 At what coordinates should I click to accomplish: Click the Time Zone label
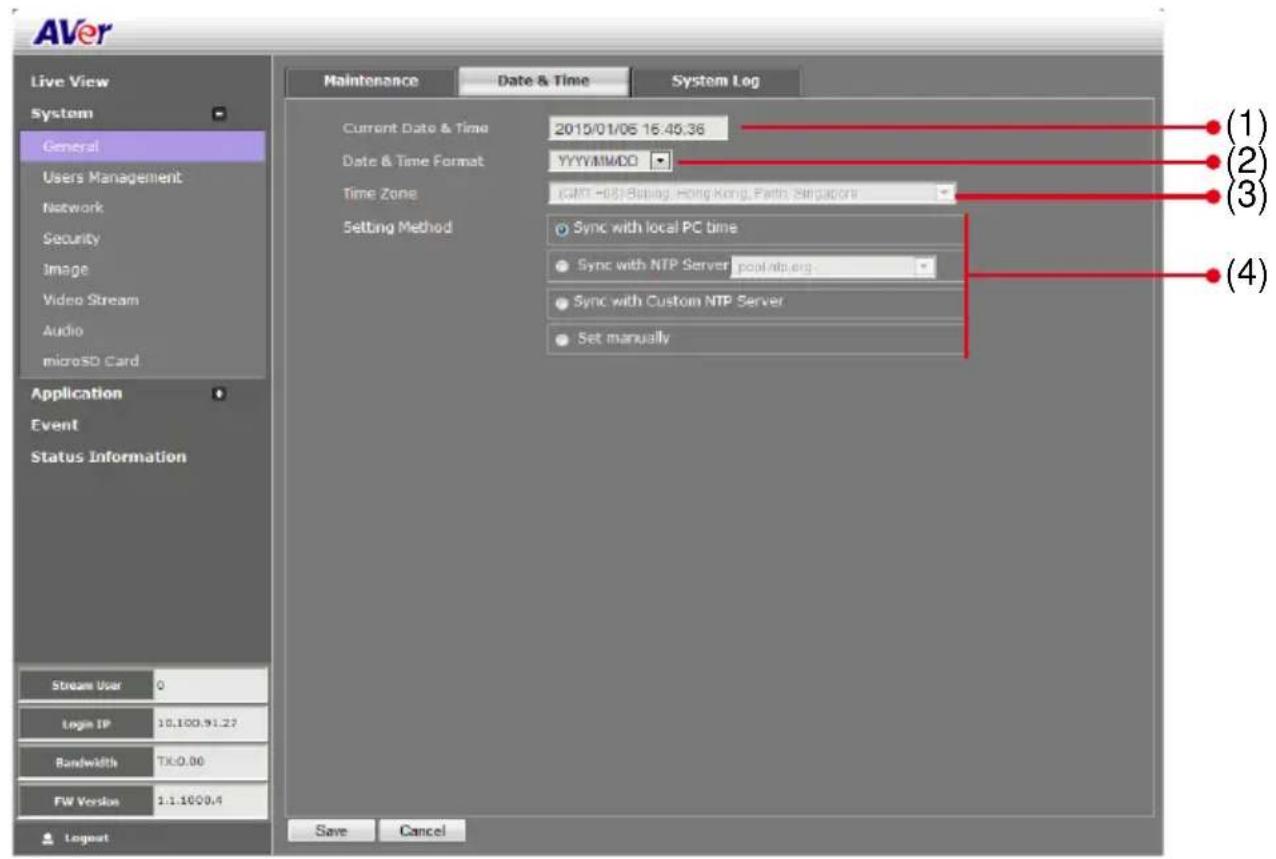pyautogui.click(x=380, y=194)
